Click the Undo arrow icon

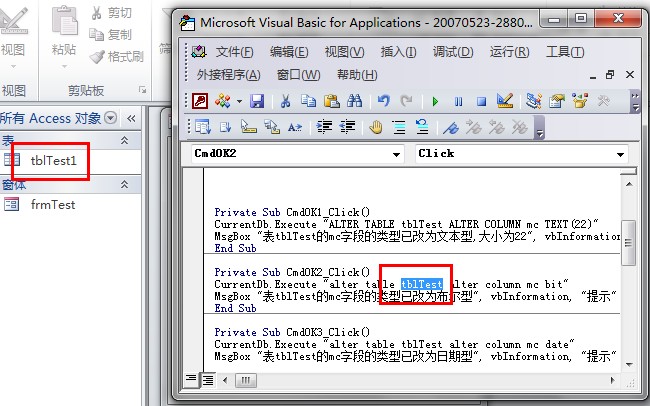(383, 101)
